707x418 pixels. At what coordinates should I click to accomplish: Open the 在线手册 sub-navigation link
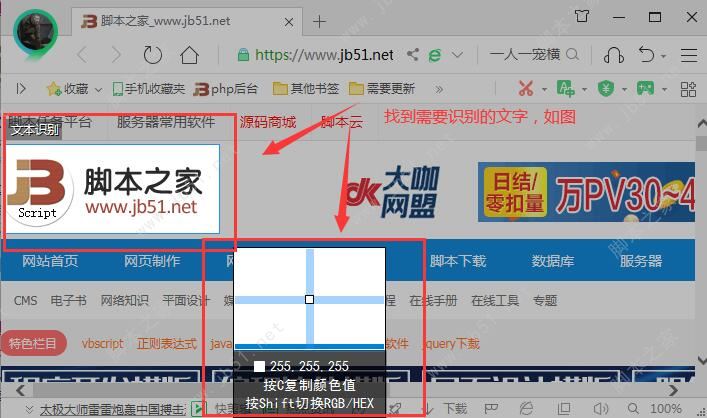tap(433, 300)
